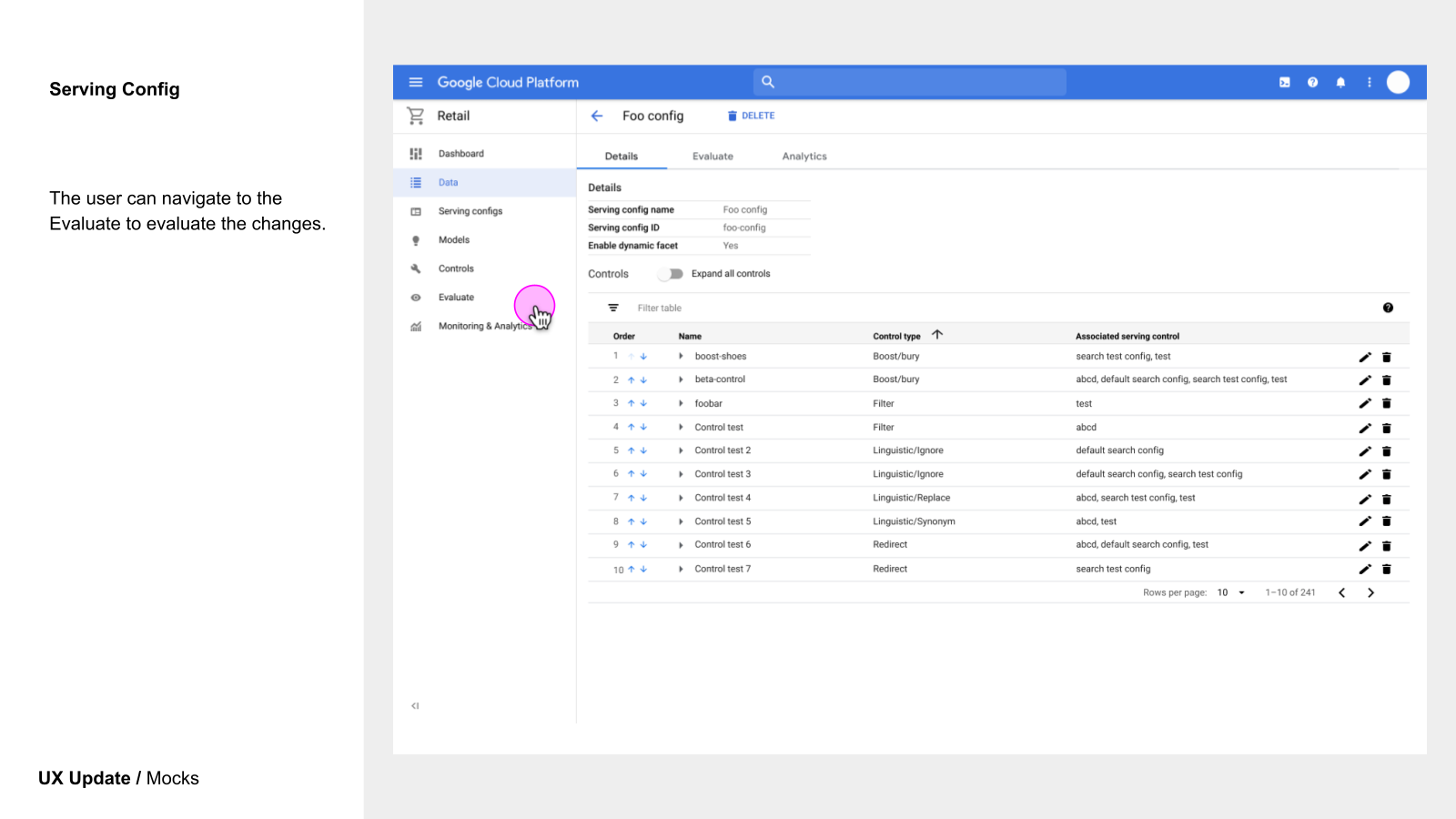
Task: Open Dashboard in the sidebar
Action: [x=485, y=154]
